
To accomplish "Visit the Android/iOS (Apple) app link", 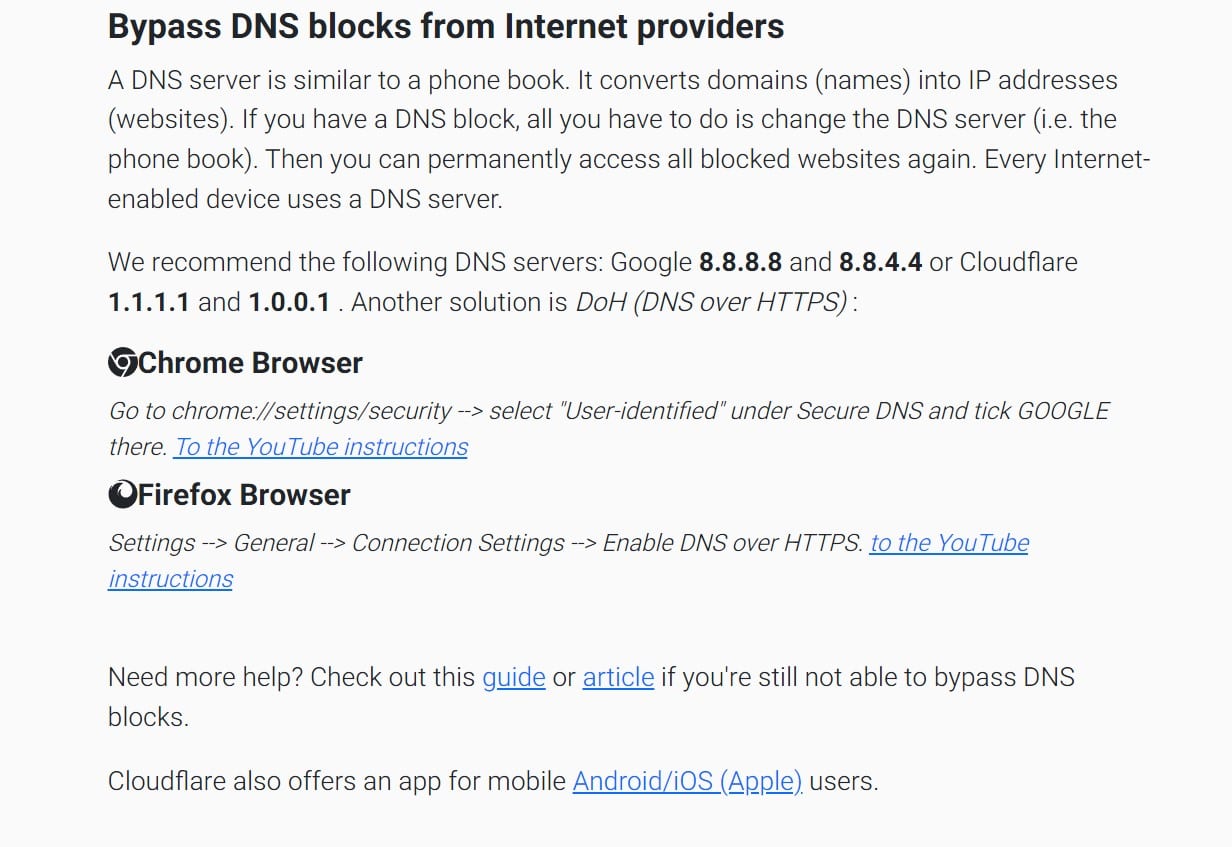I will (687, 781).
